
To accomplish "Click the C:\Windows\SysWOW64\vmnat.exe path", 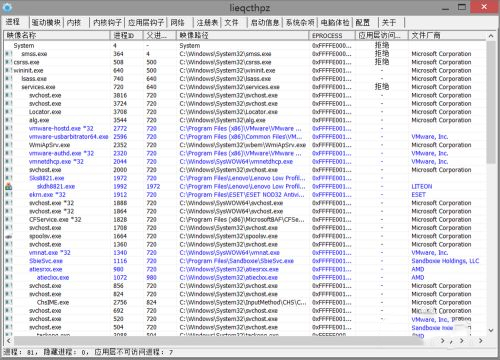I will pos(229,253).
